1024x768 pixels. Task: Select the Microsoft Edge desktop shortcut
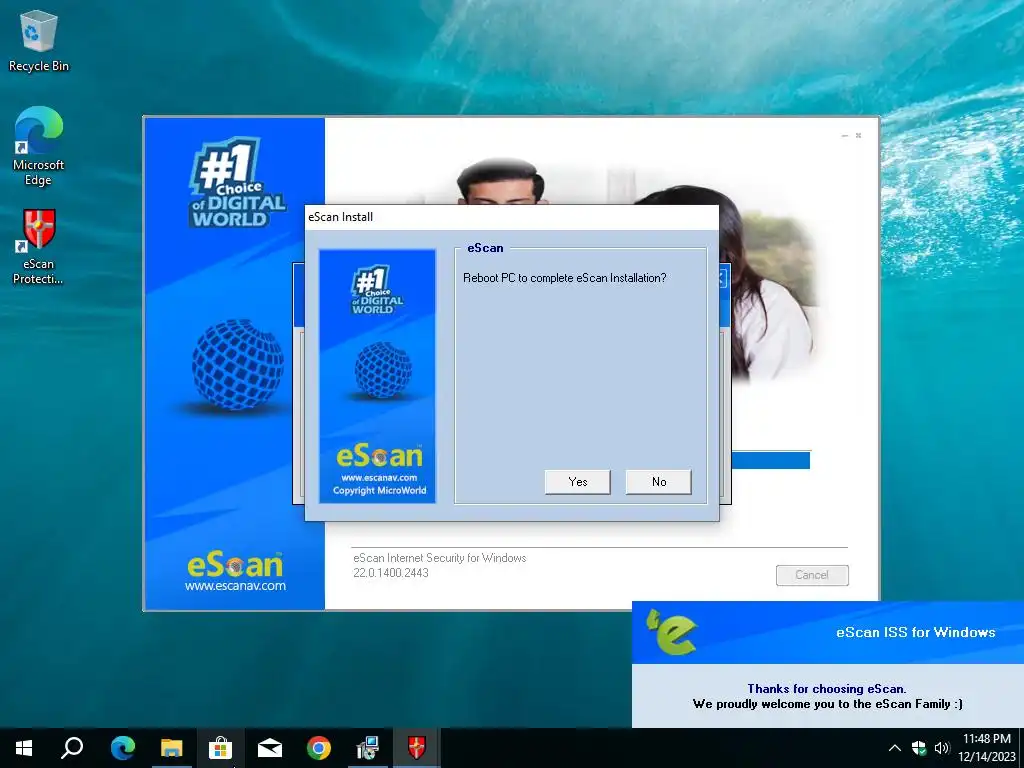click(x=39, y=146)
